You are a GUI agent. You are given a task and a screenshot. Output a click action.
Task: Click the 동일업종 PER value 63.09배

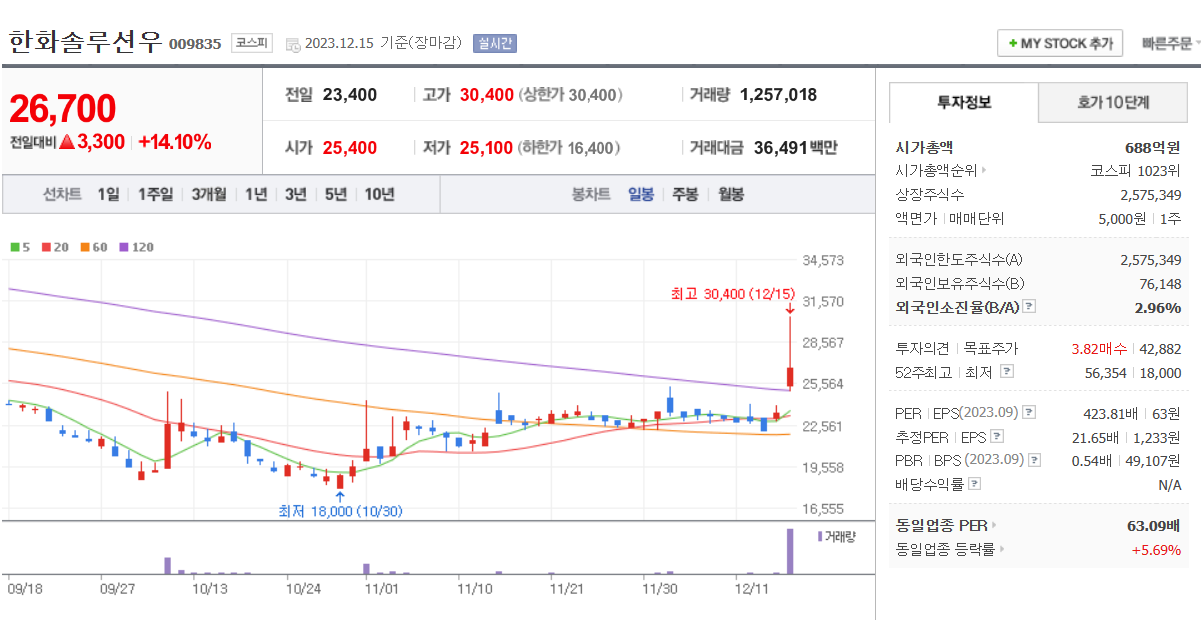1154,525
